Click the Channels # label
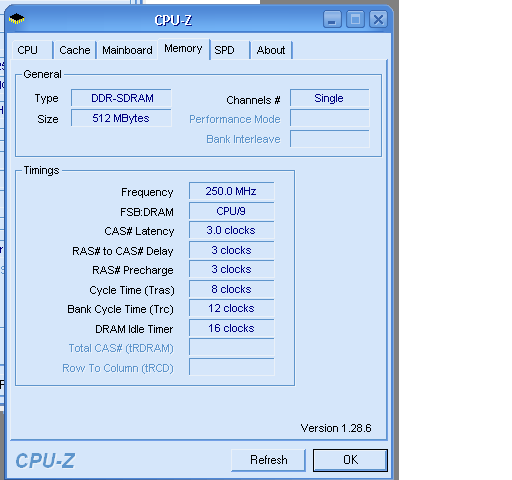This screenshot has width=512, height=480. [x=253, y=100]
